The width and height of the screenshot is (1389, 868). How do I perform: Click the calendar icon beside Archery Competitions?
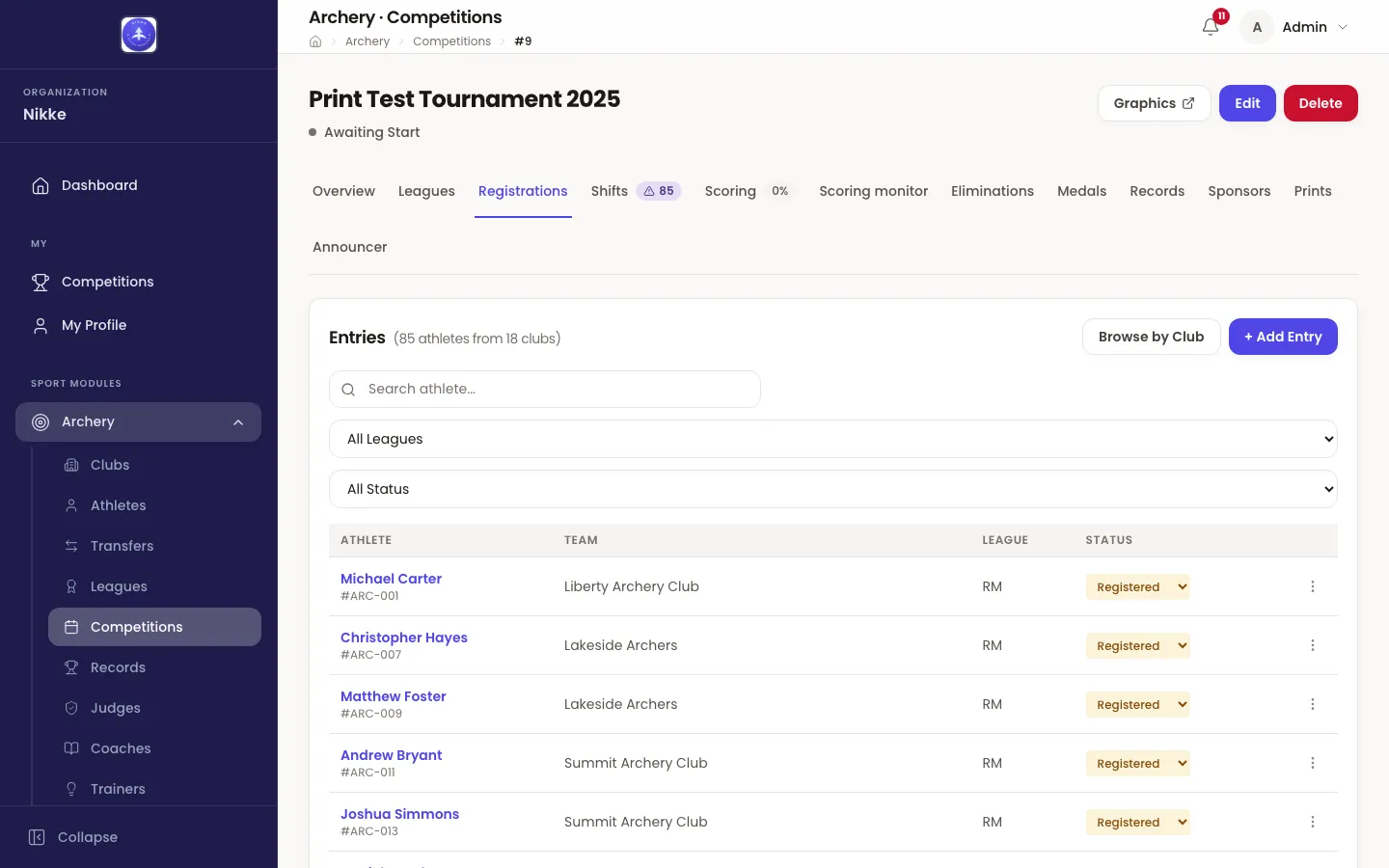click(x=71, y=627)
